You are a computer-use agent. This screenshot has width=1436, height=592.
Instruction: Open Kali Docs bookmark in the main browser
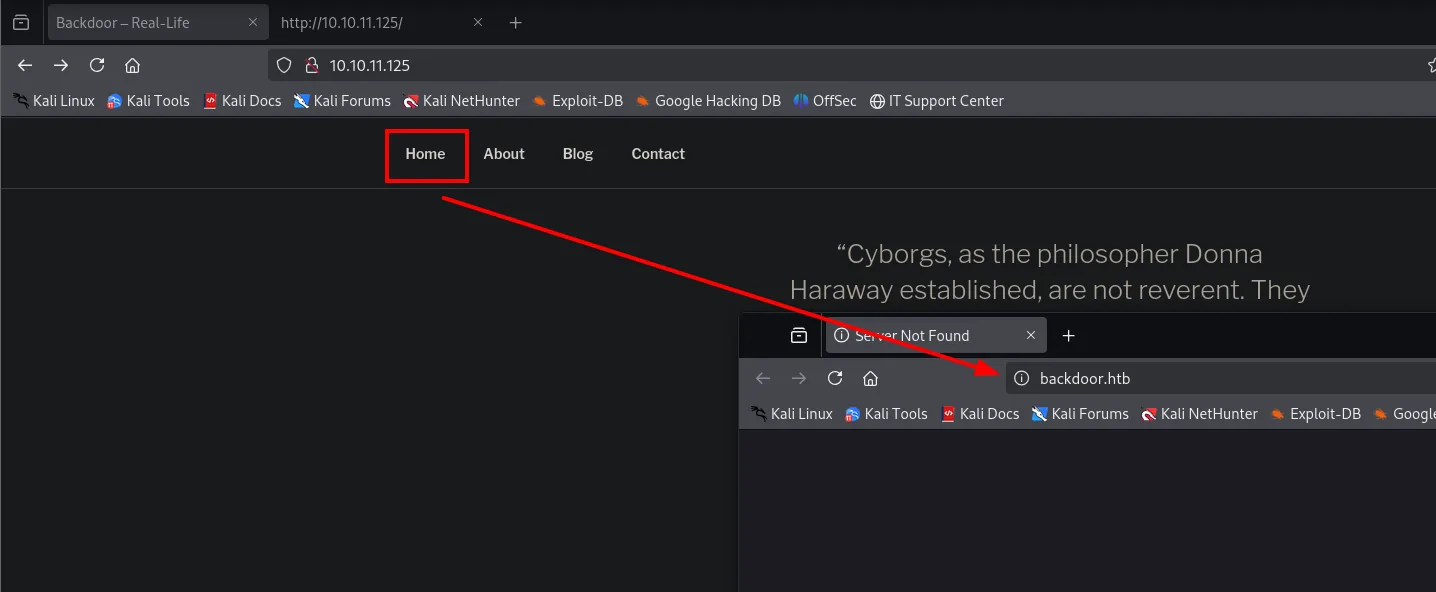[x=242, y=101]
